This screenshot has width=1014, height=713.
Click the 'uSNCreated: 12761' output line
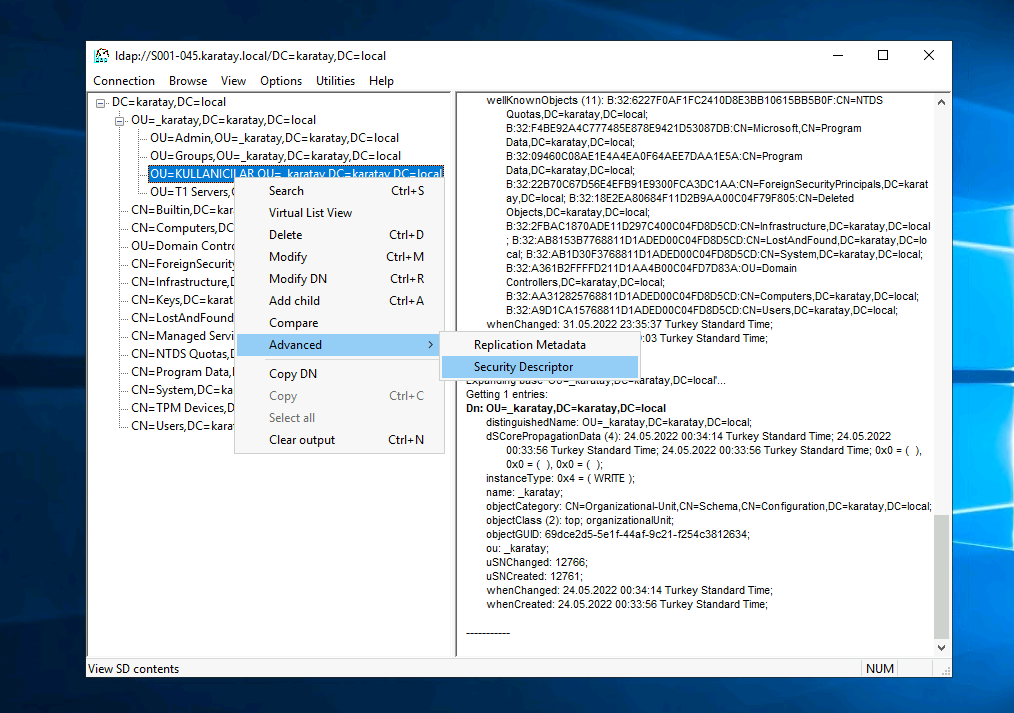[x=534, y=577]
